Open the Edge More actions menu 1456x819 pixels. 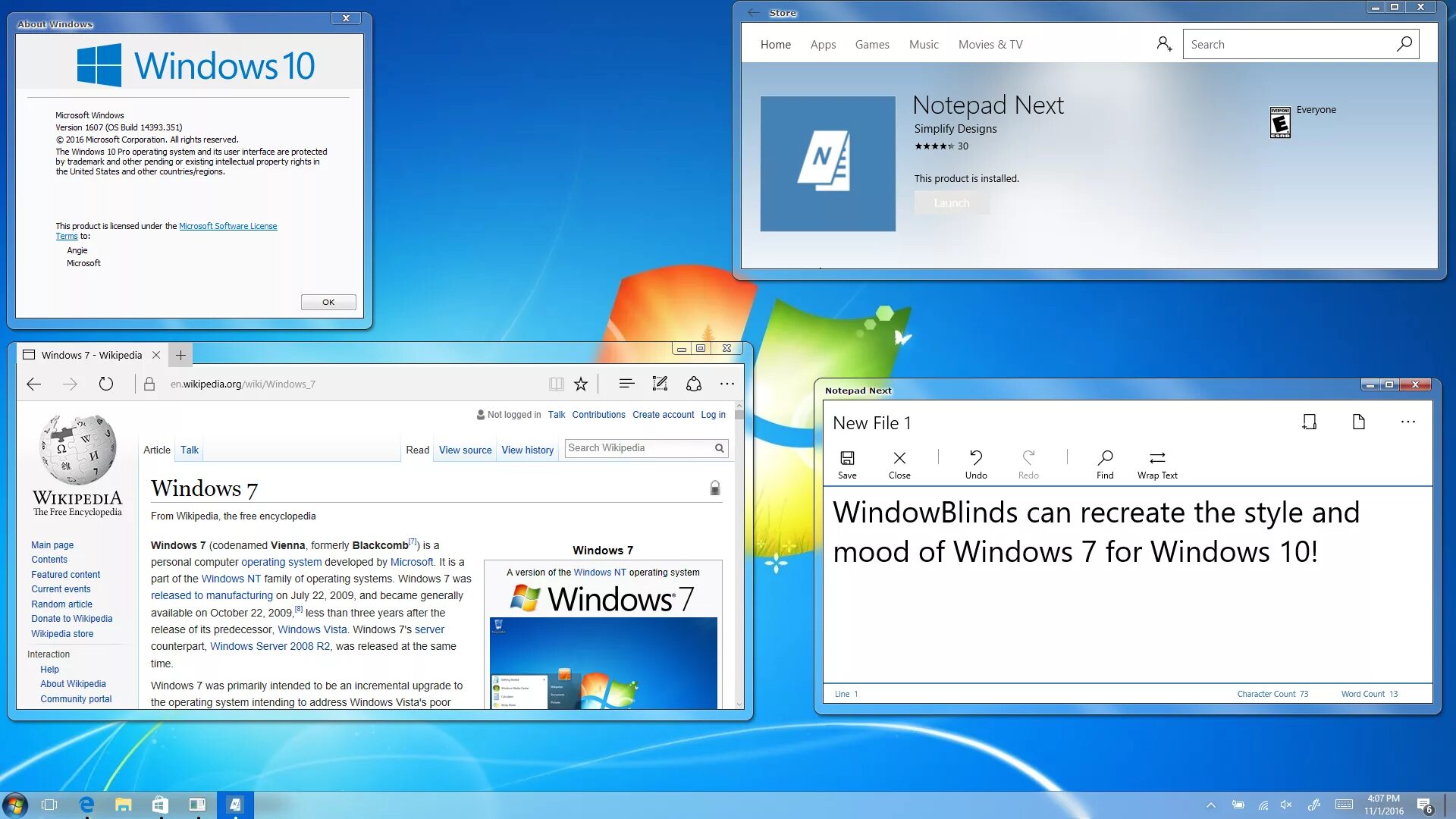(x=727, y=384)
